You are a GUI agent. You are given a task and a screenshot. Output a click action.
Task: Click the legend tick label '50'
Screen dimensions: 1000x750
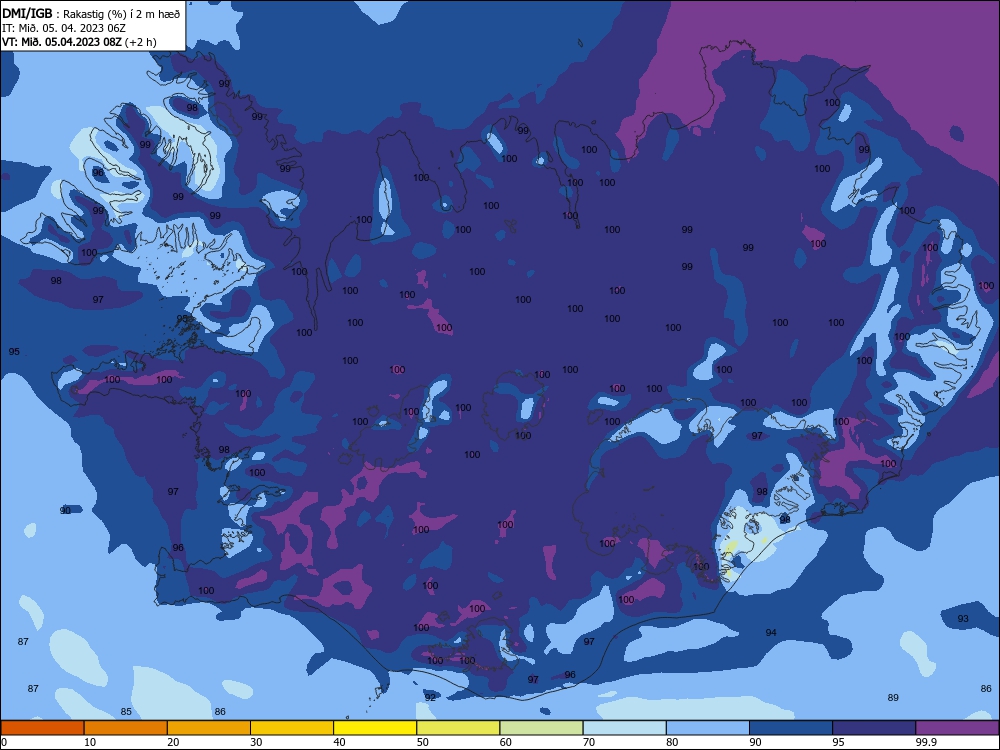point(422,742)
